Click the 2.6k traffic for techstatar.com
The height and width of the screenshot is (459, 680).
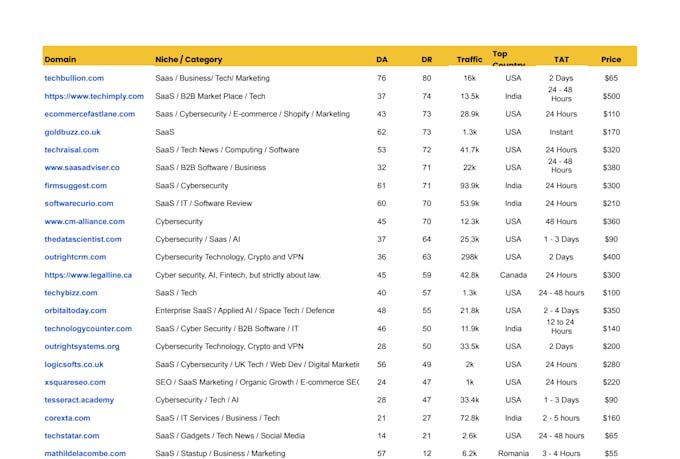tap(470, 436)
